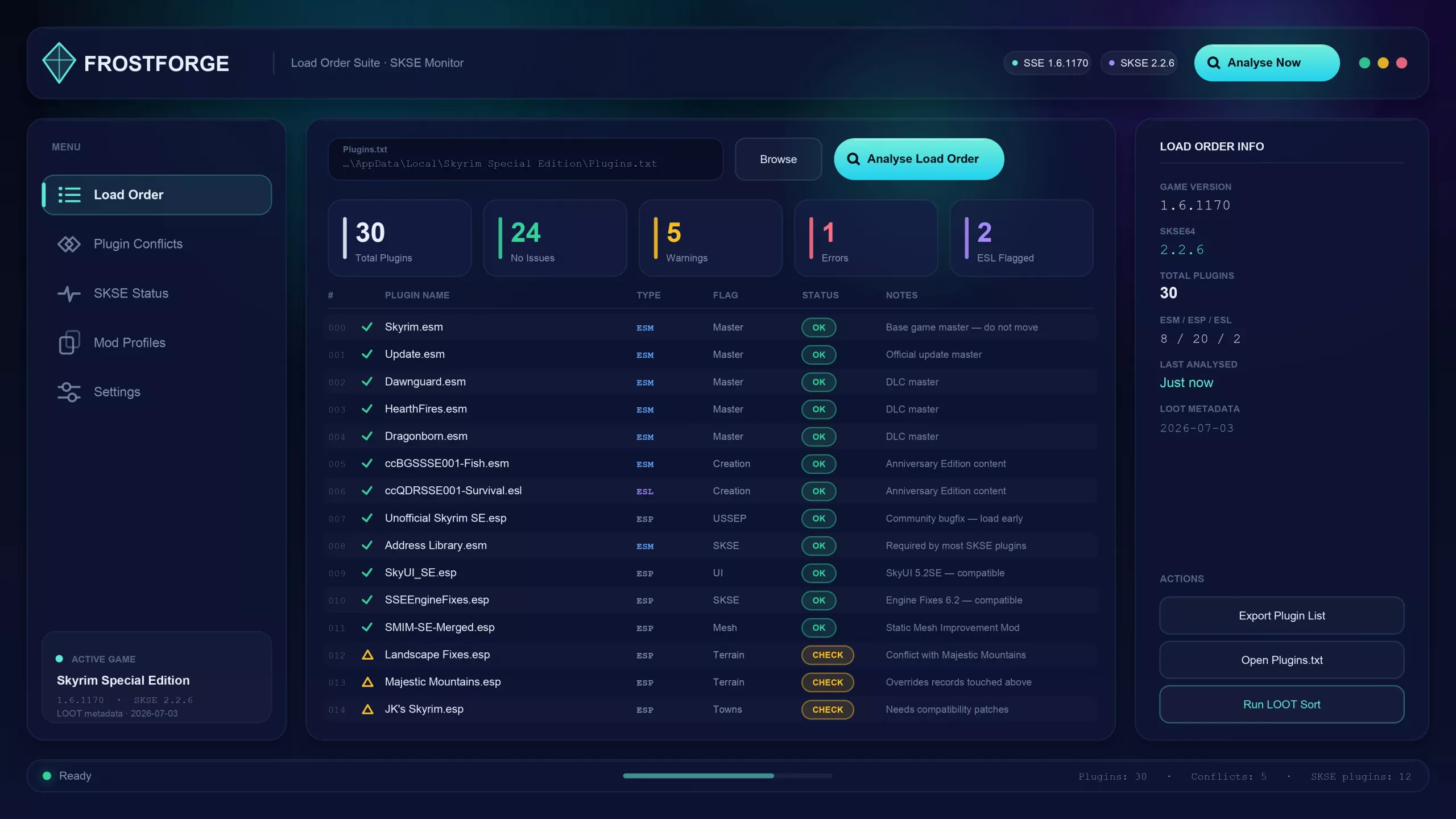Image resolution: width=1456 pixels, height=819 pixels.
Task: Open the Load Order menu item
Action: pos(157,195)
